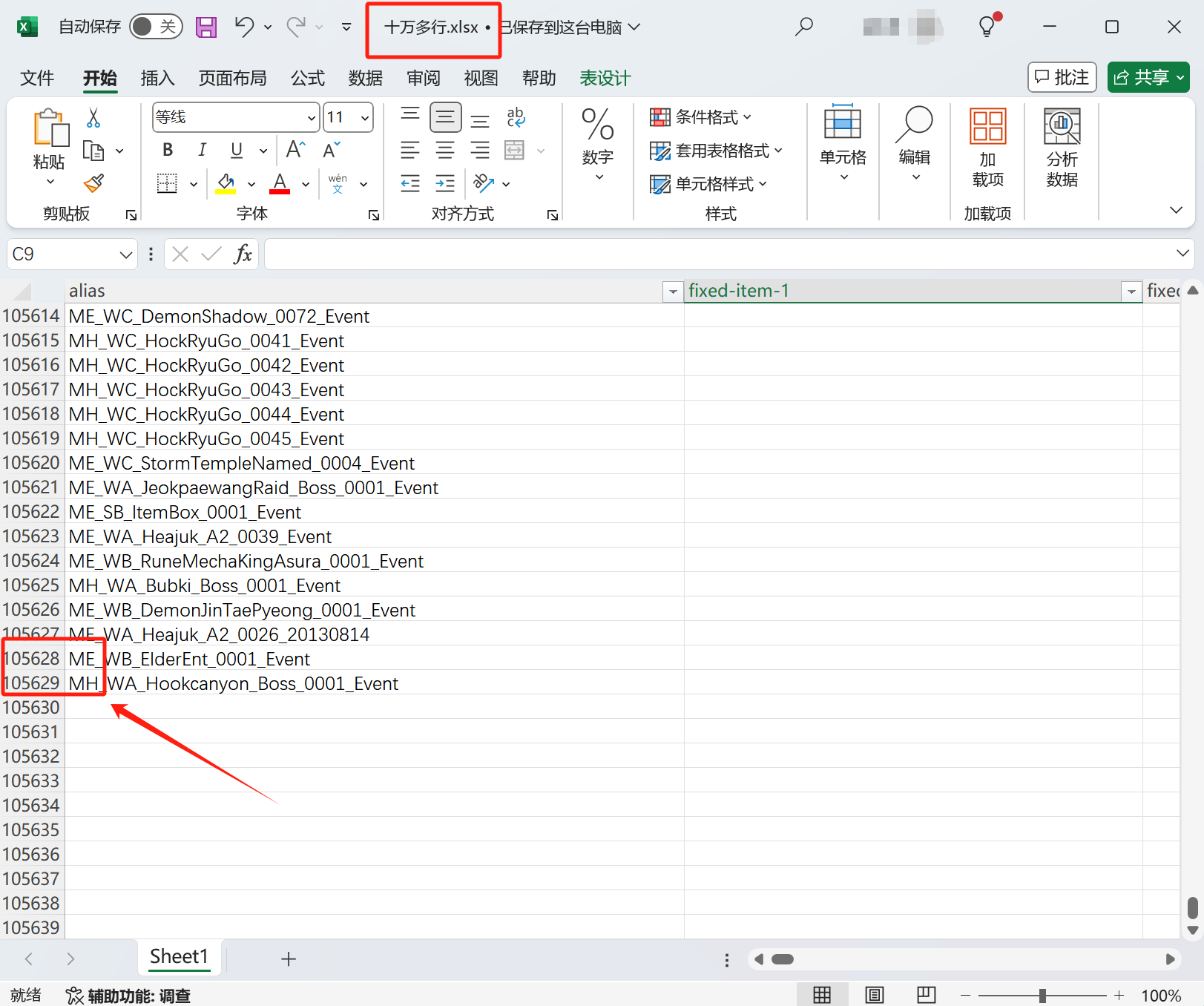Open the Analyze Data tool

(x=1062, y=147)
